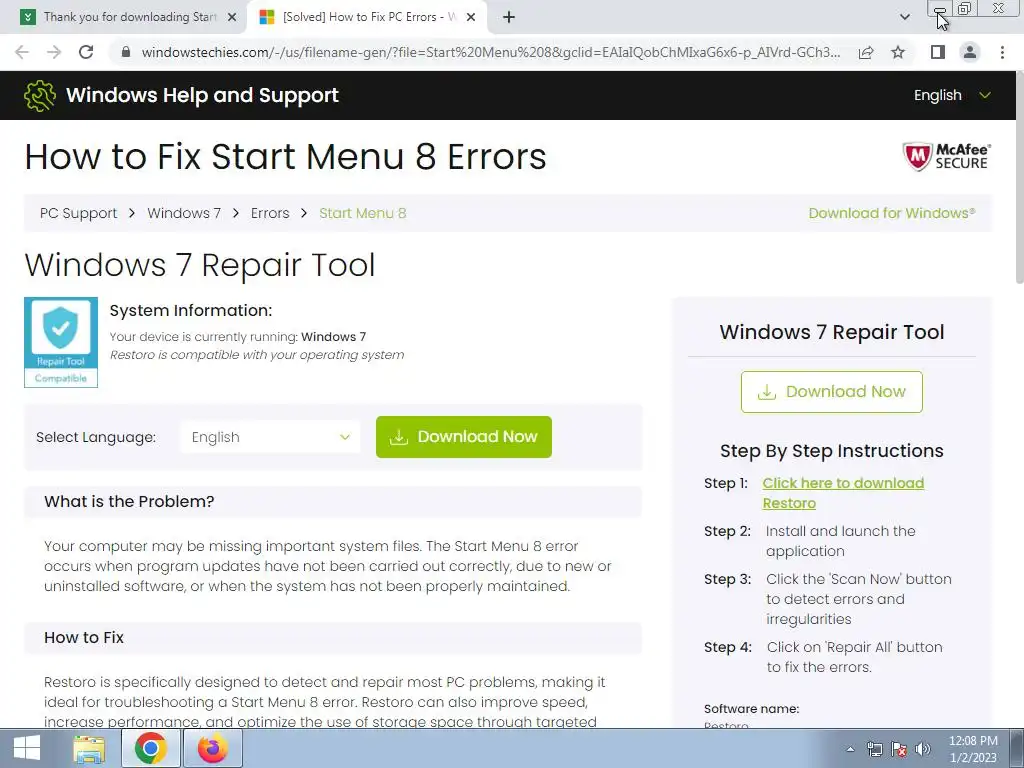Close the 'Thank you for downloading' tab

[x=232, y=17]
